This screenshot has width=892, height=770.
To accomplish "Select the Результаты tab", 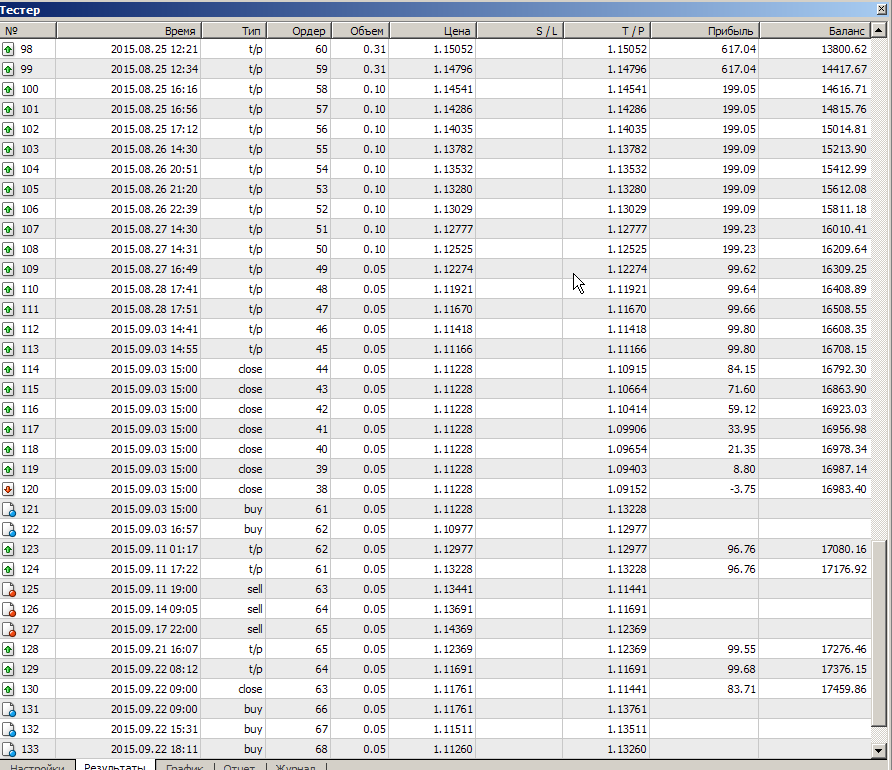I will click(115, 765).
